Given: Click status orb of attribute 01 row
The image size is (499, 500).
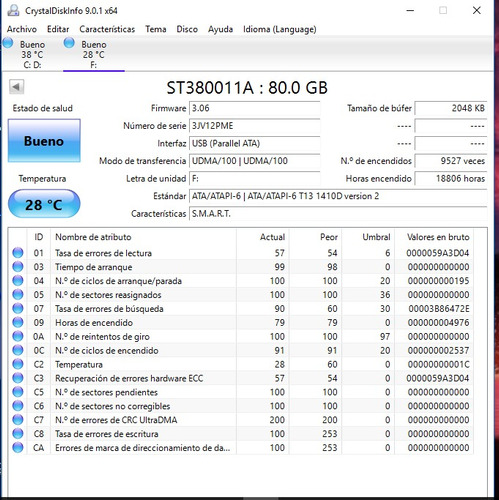Looking at the screenshot, I should pos(18,253).
